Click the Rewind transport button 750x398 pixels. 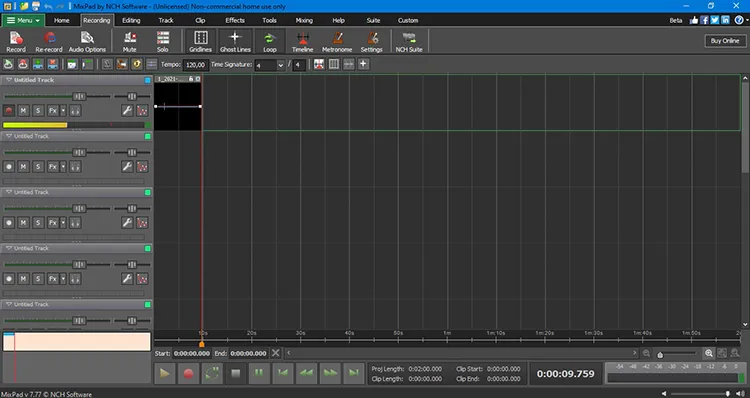click(x=306, y=374)
